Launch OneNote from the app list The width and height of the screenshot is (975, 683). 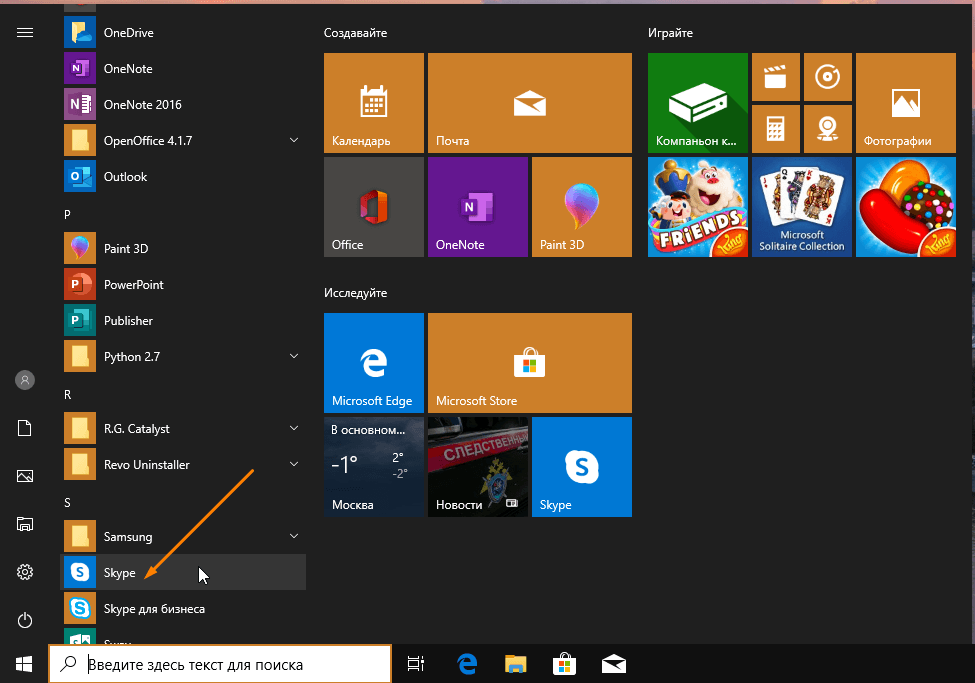pos(183,68)
